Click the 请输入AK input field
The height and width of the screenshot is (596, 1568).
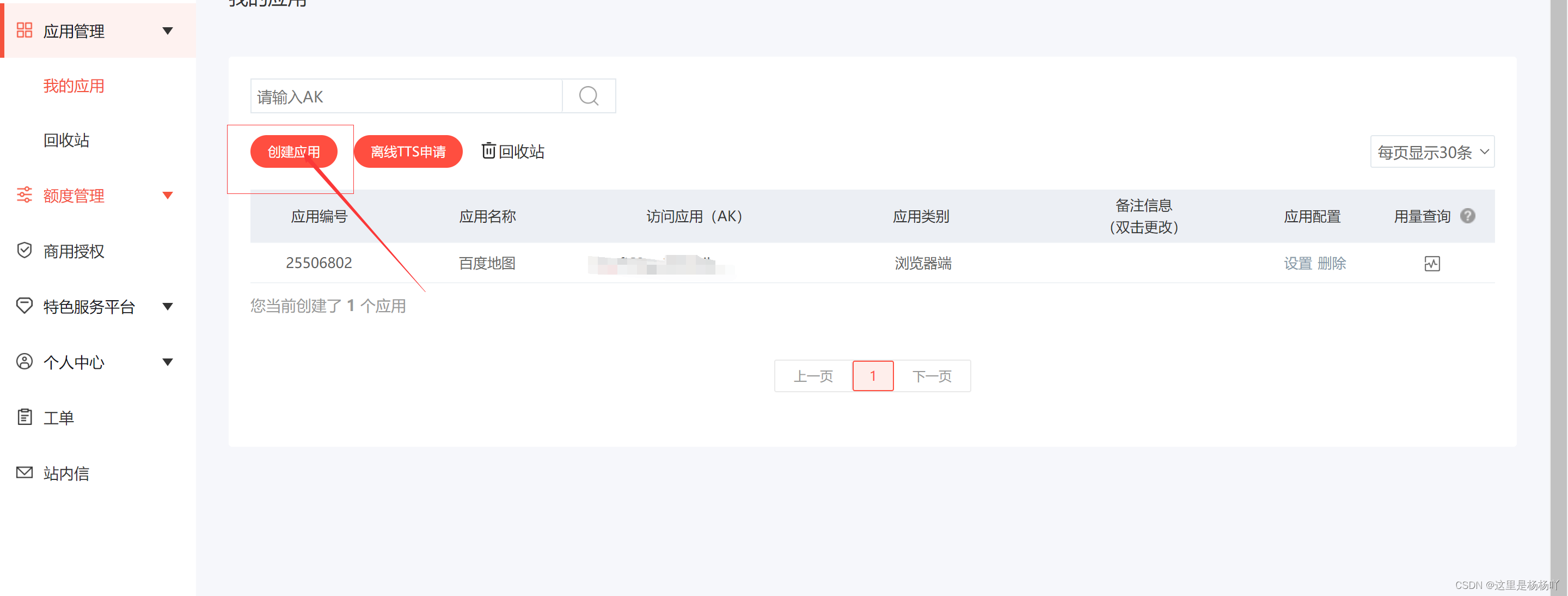pyautogui.click(x=406, y=96)
